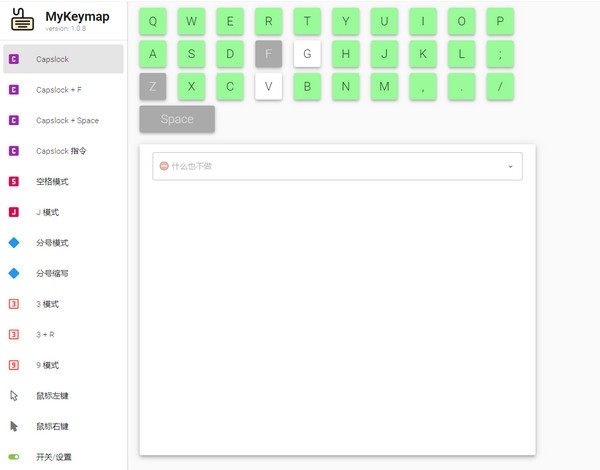
Task: Click the green Q key
Action: pos(152,21)
